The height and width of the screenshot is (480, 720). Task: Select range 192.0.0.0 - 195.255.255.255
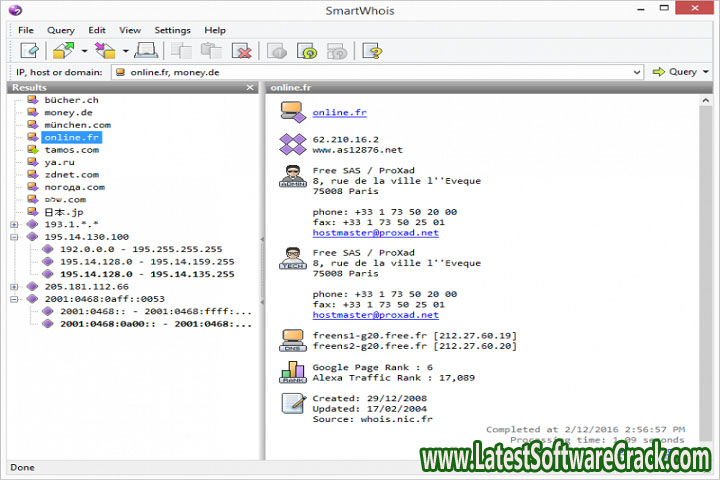(141, 249)
